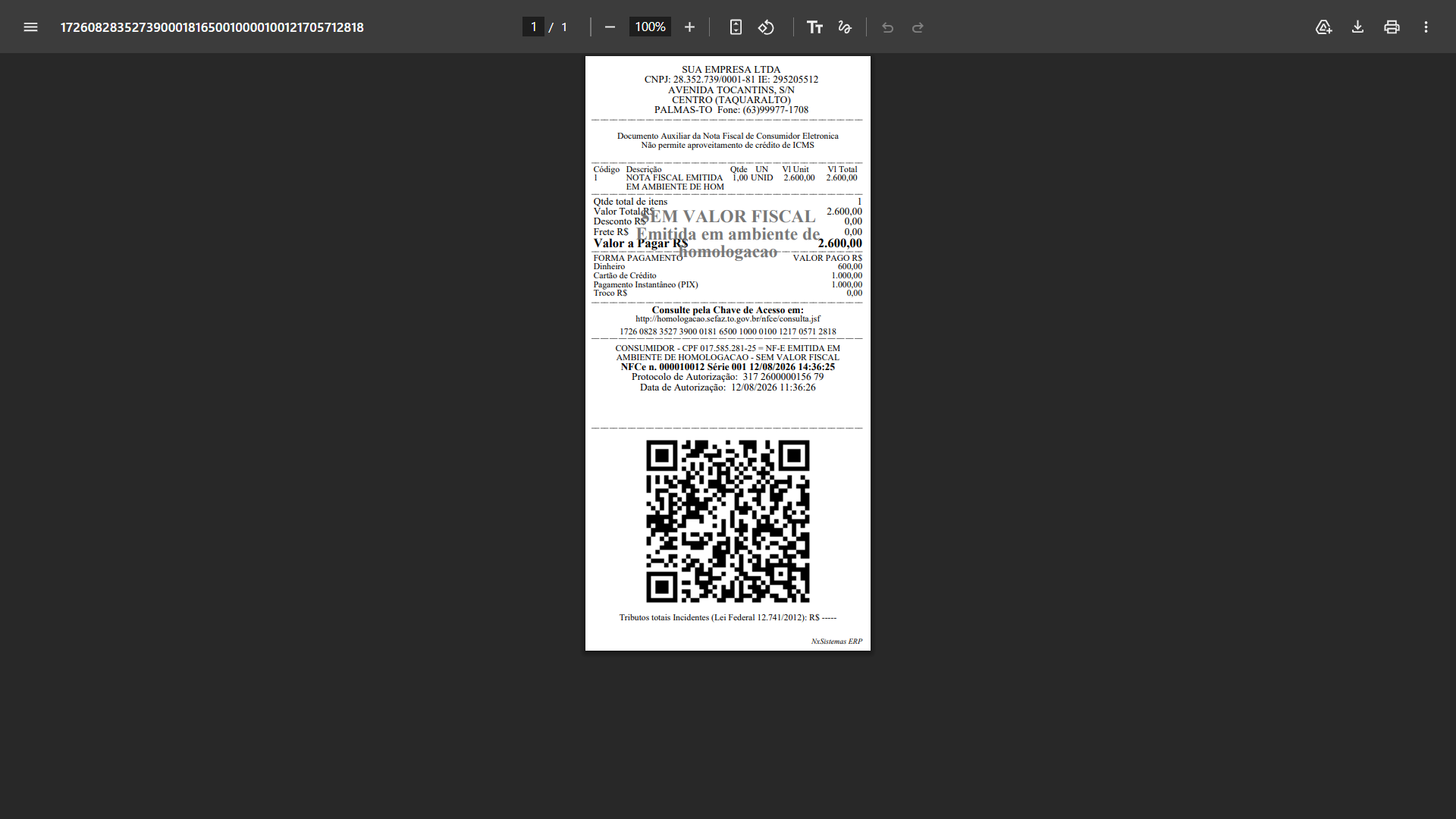Image resolution: width=1456 pixels, height=819 pixels.
Task: Select the FORMA PAGAMENTO label
Action: [x=638, y=259]
